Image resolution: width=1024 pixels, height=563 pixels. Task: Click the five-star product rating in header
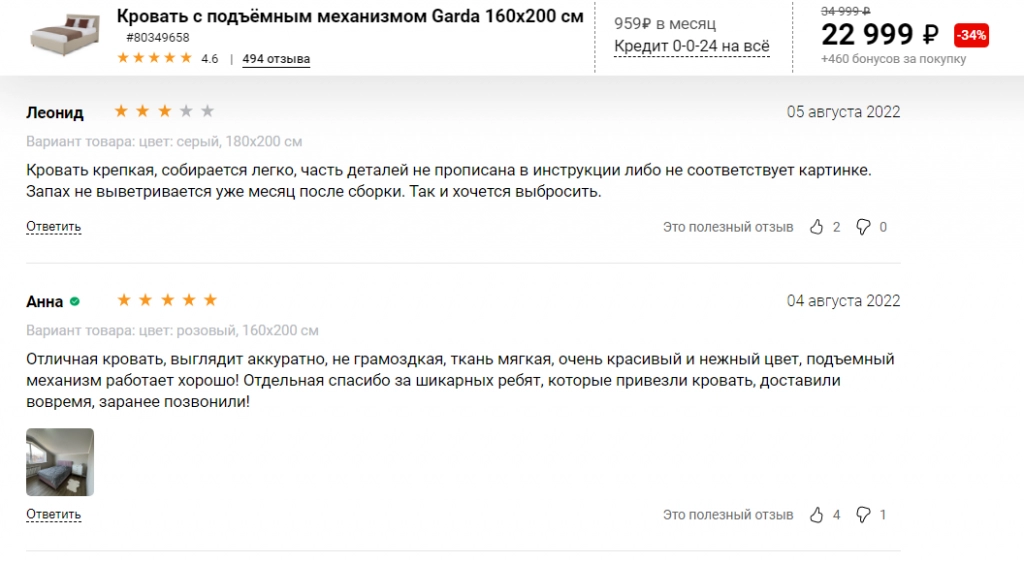pyautogui.click(x=154, y=58)
